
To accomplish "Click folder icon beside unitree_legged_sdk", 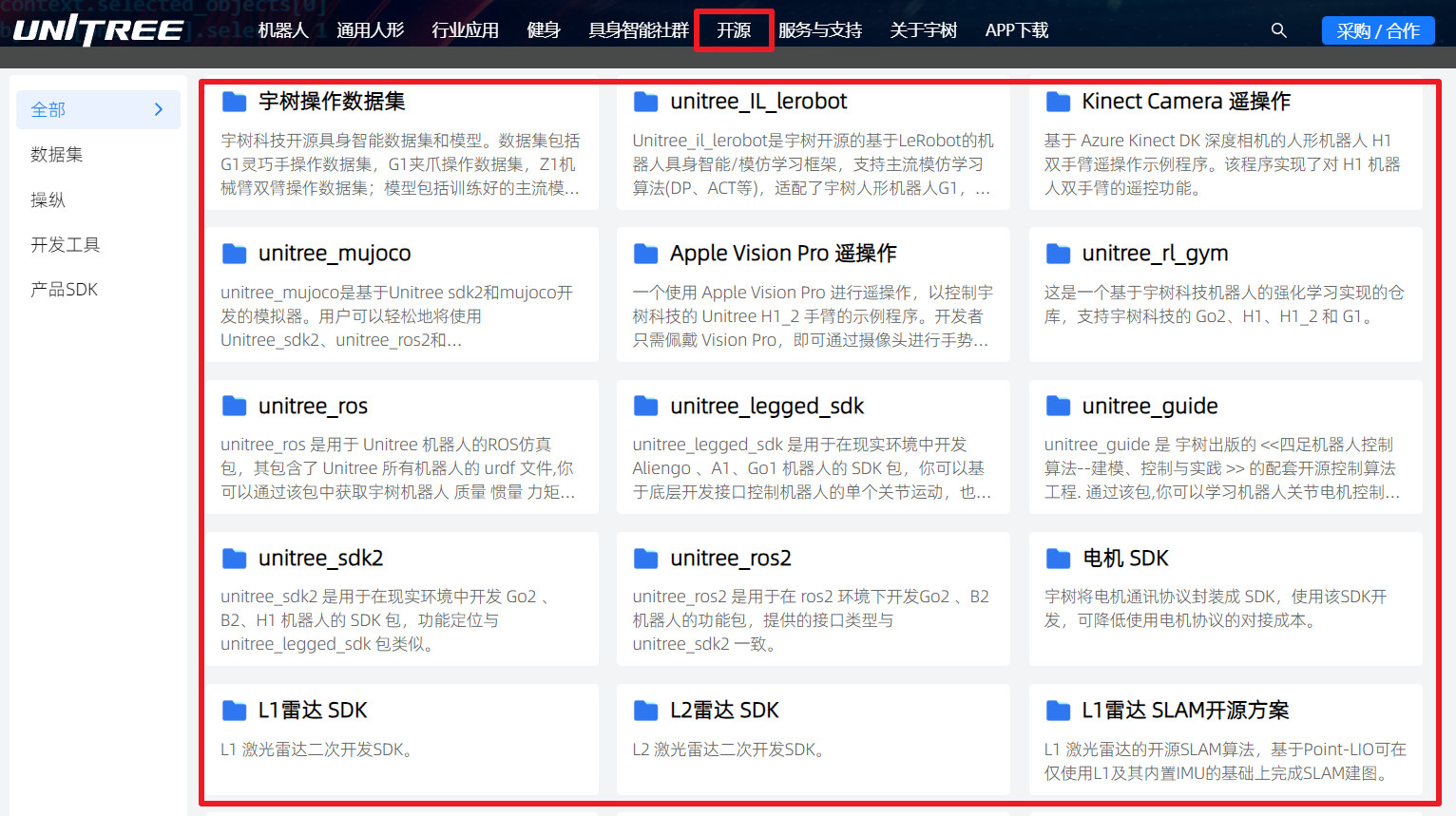I will 646,407.
